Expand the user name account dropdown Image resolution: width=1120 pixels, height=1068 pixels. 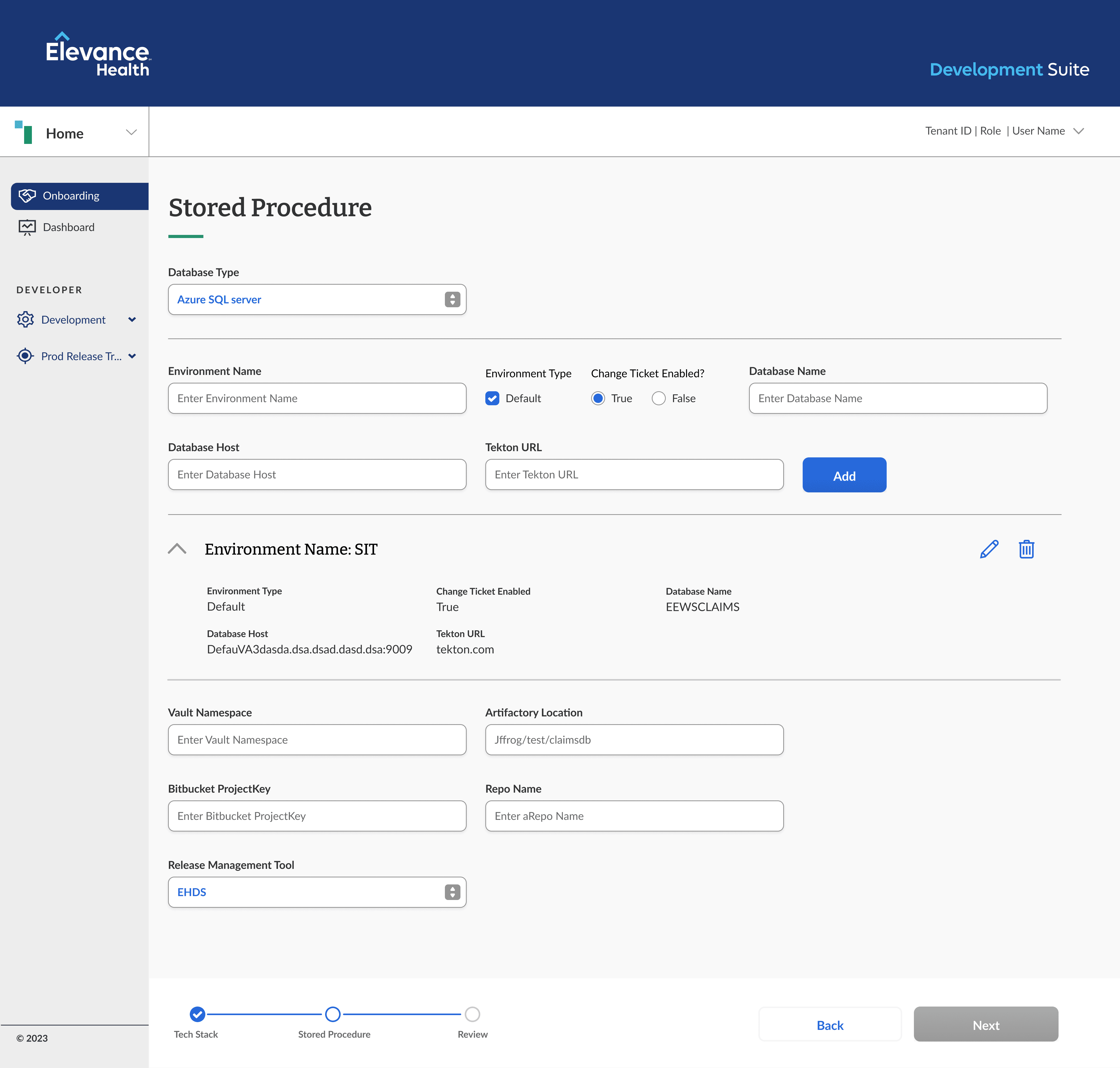pyautogui.click(x=1078, y=131)
